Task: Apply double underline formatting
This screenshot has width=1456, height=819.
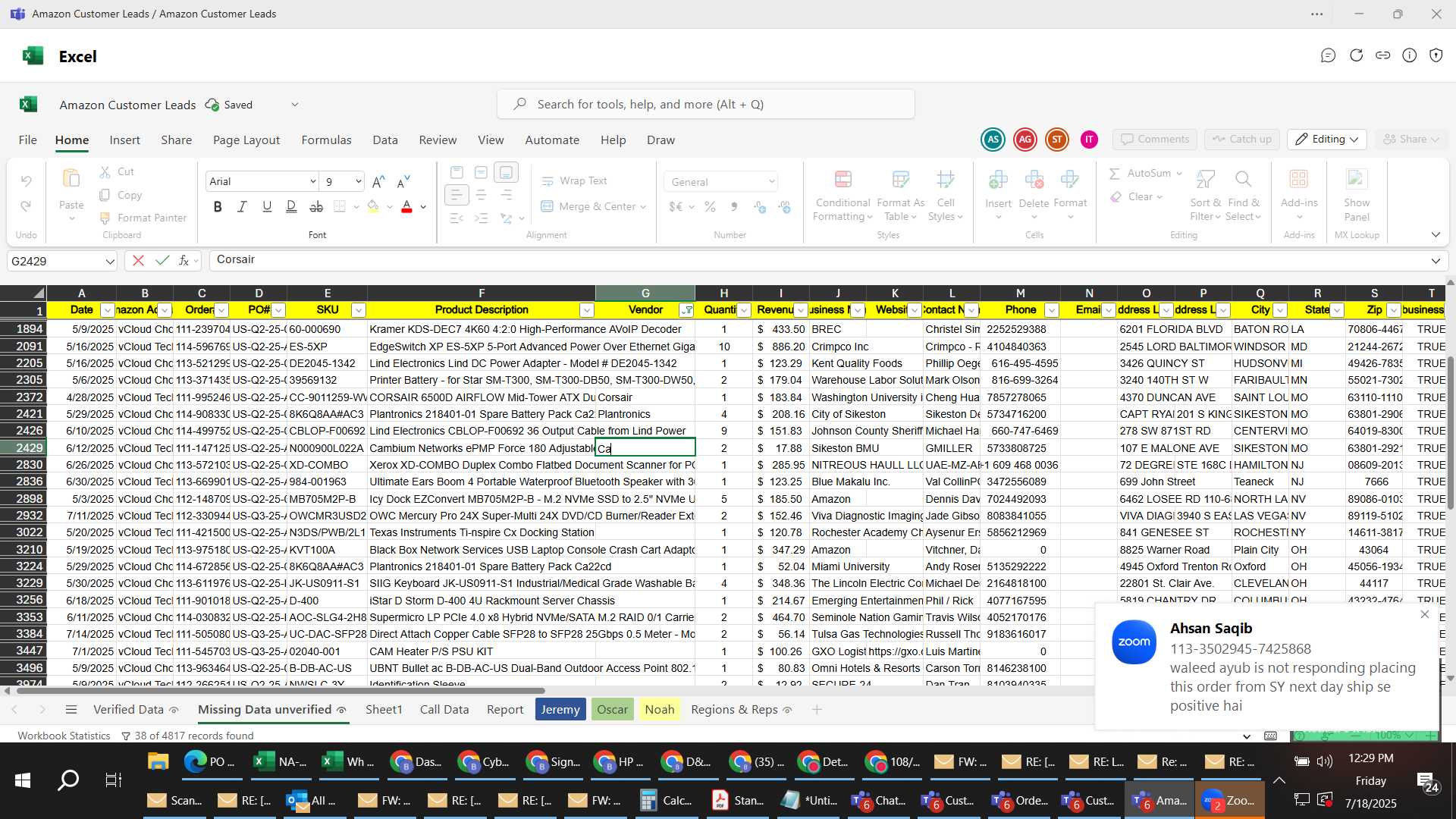Action: click(x=291, y=207)
